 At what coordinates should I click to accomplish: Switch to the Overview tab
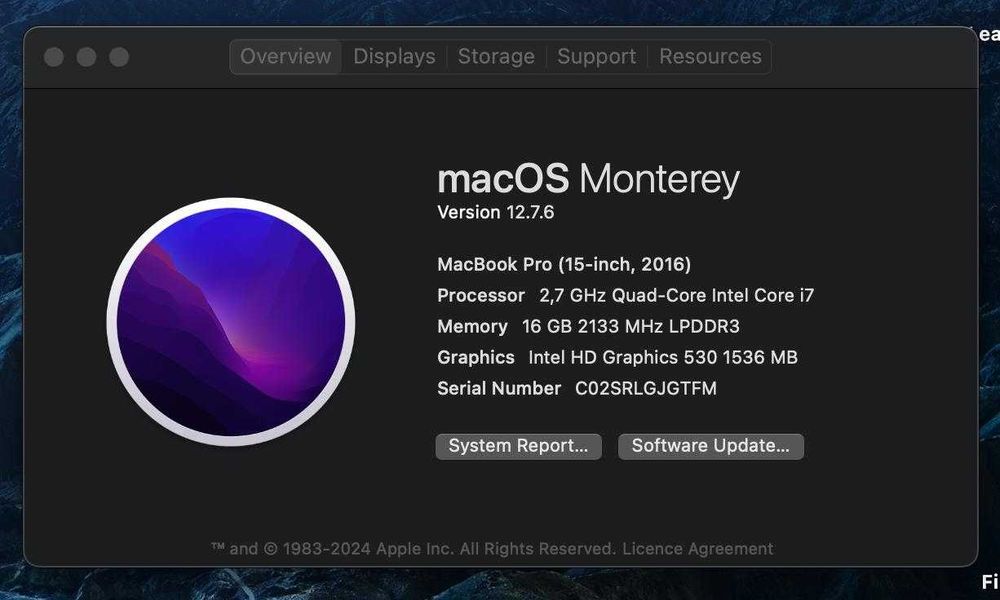(285, 57)
